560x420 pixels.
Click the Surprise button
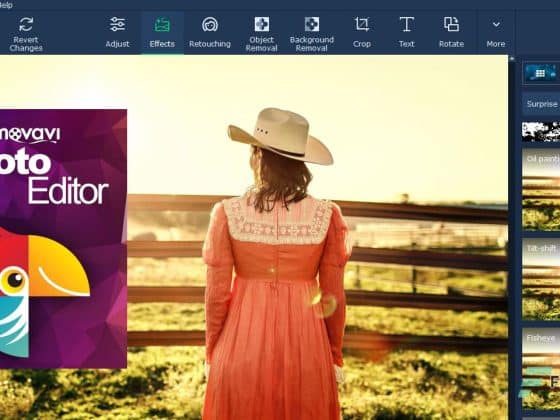point(541,104)
